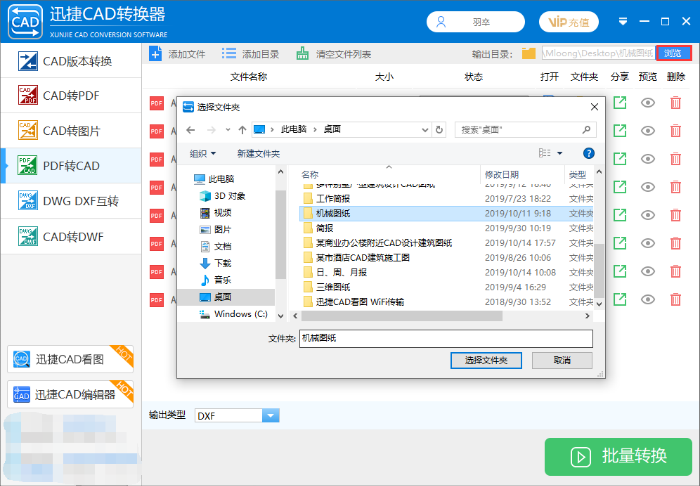Select CAD转DWF in the sidebar

tap(71, 237)
